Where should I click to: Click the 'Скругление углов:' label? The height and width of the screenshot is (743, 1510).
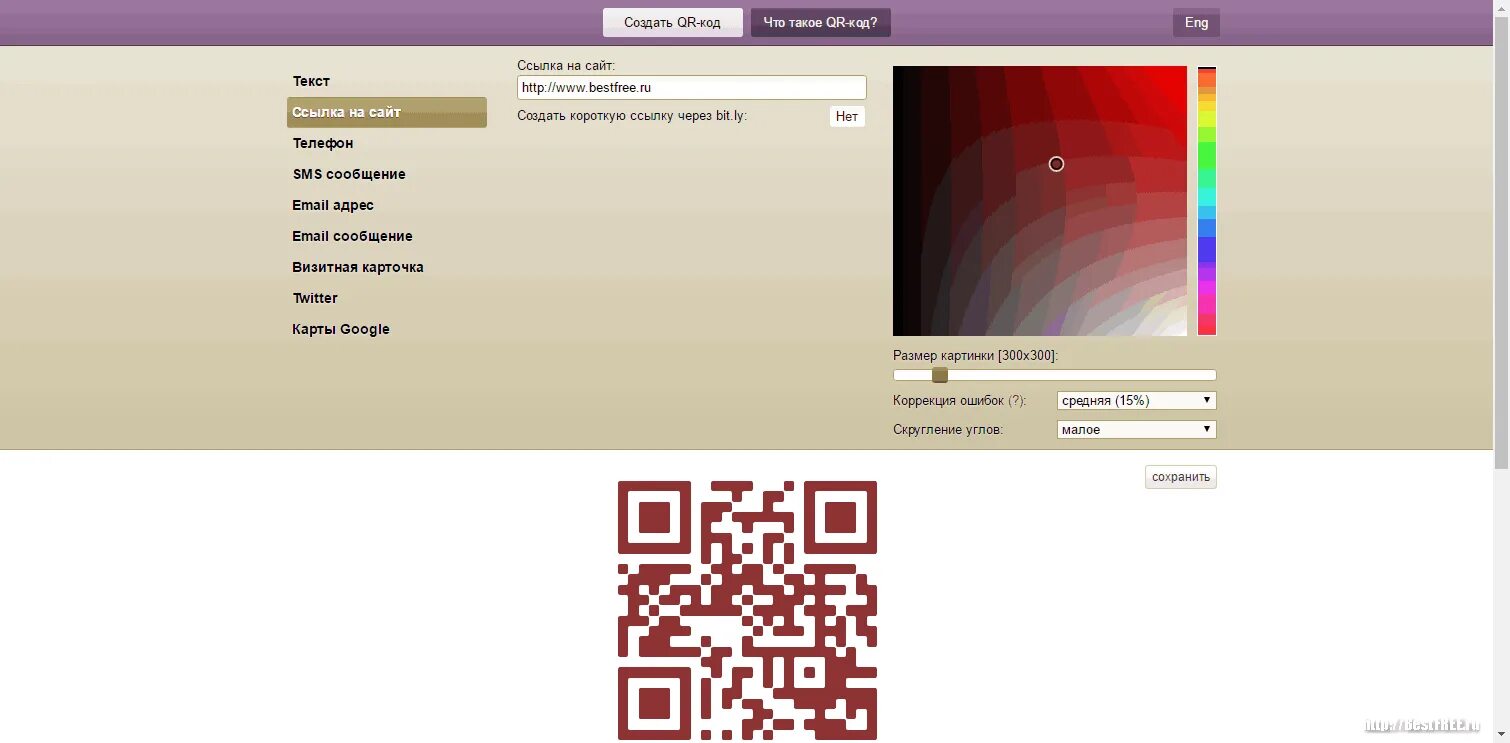tap(948, 429)
